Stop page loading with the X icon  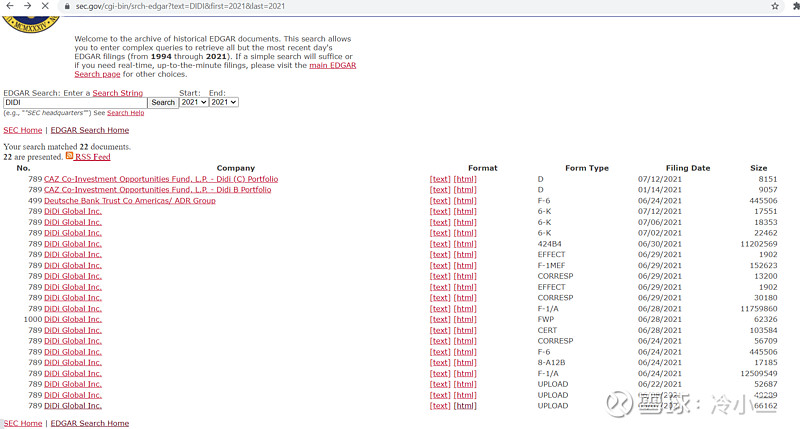pos(47,6)
